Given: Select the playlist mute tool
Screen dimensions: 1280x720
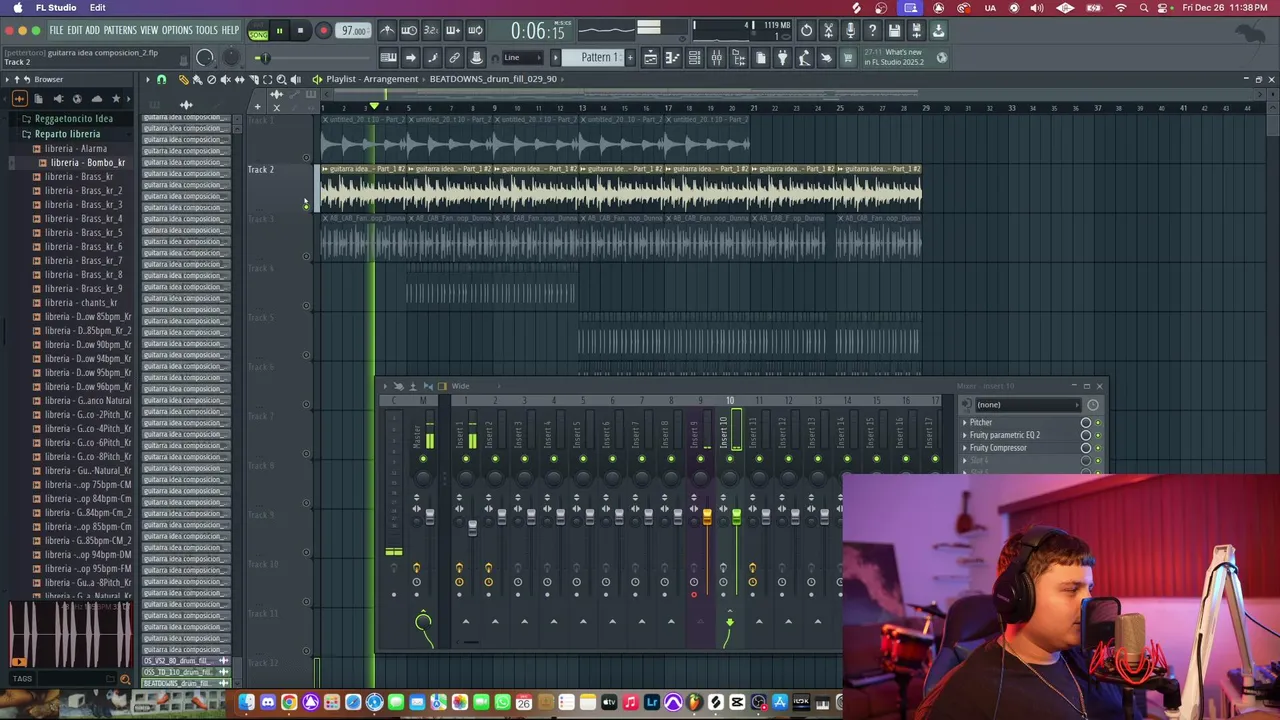Looking at the screenshot, I should tap(225, 79).
